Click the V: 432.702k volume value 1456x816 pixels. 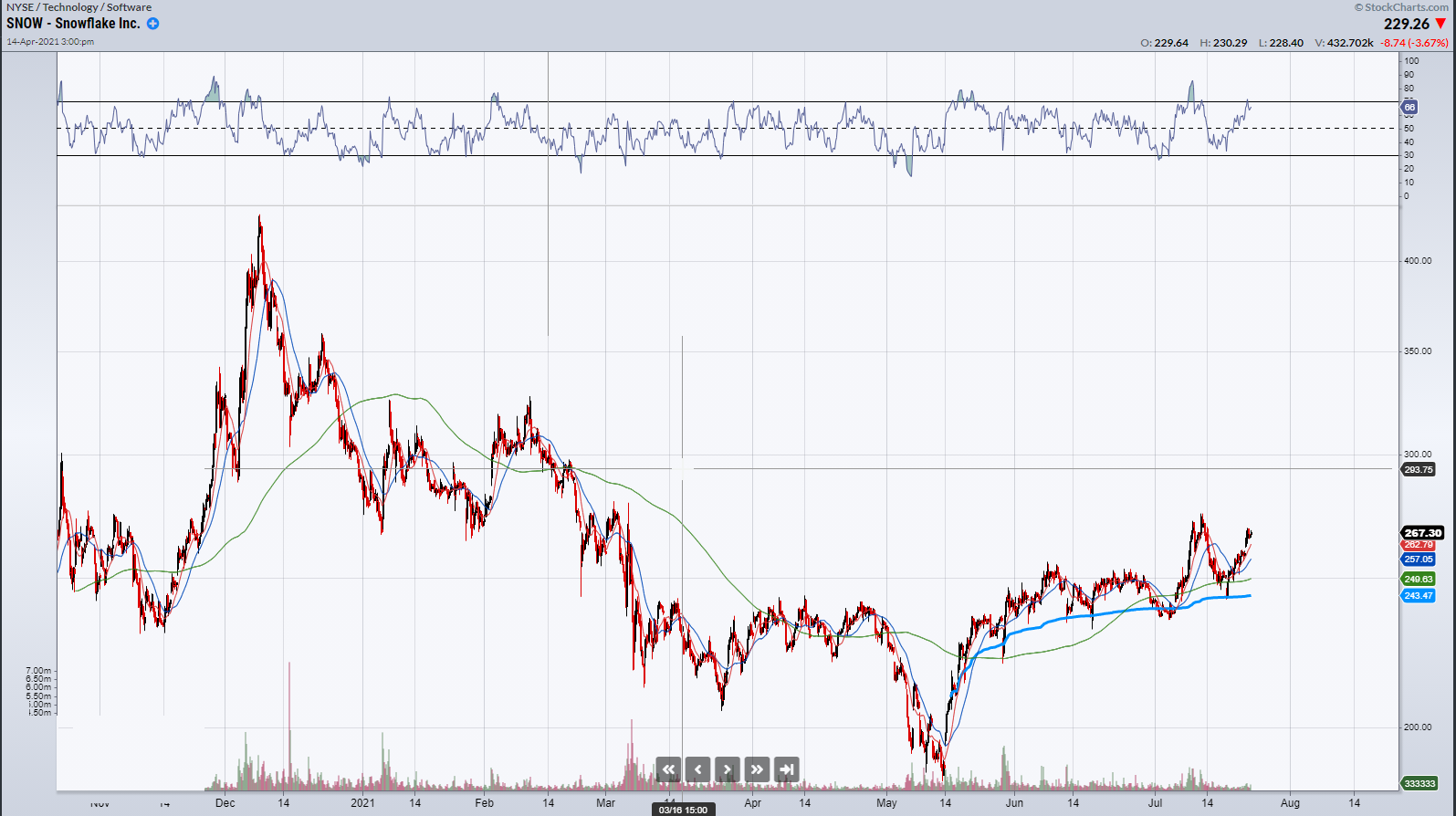[x=1344, y=43]
